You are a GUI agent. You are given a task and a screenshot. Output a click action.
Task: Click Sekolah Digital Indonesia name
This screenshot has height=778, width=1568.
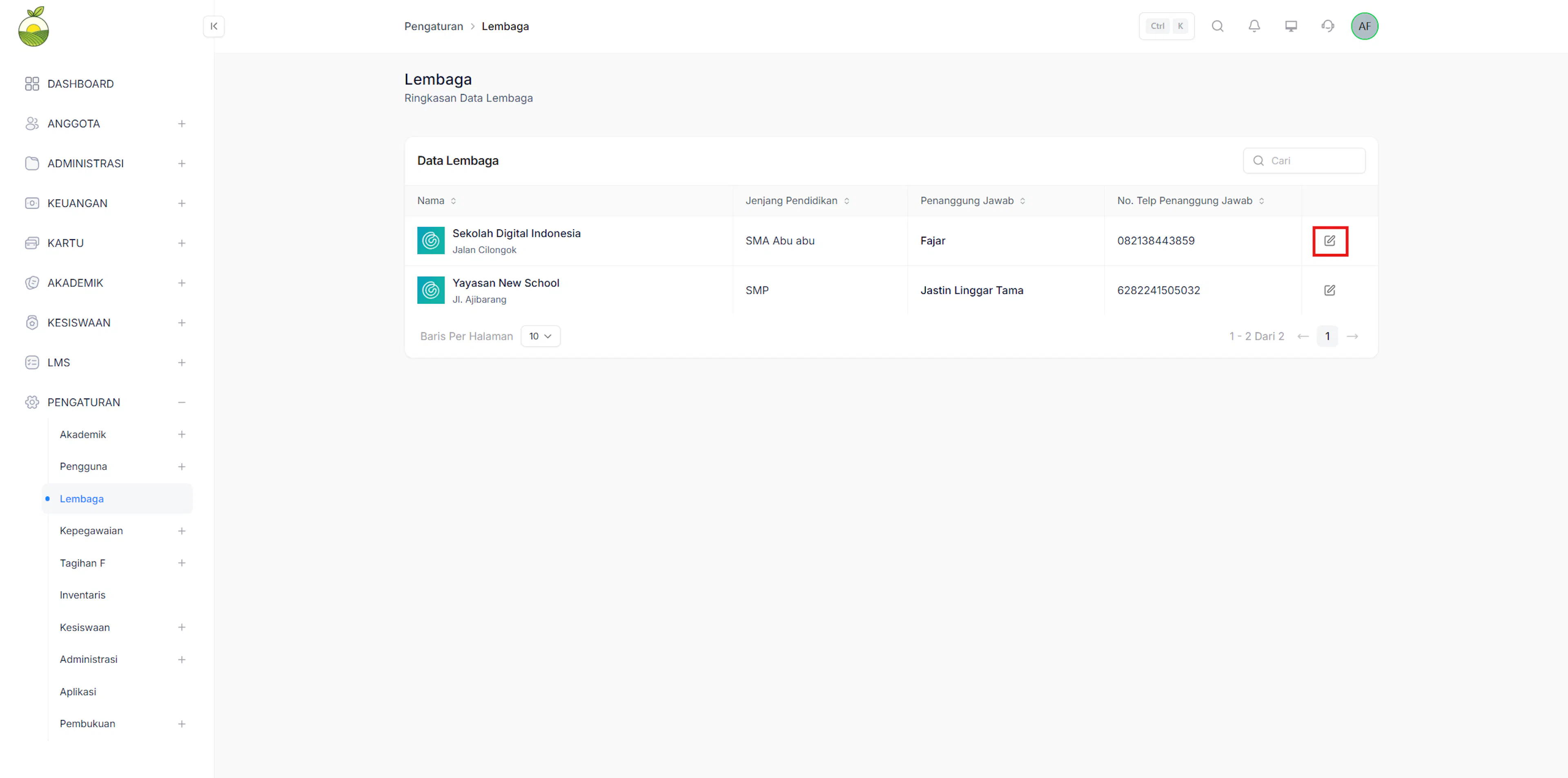516,233
